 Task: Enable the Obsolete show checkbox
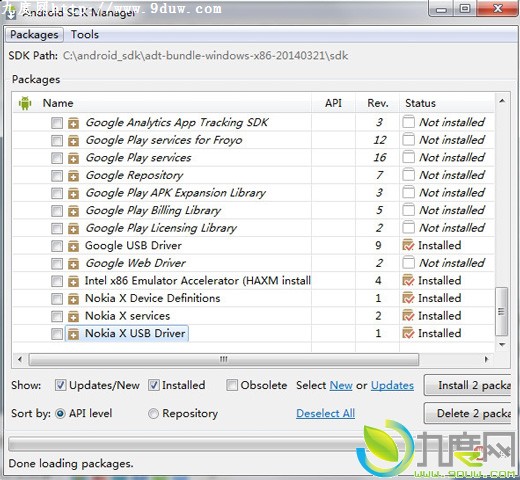pos(232,385)
